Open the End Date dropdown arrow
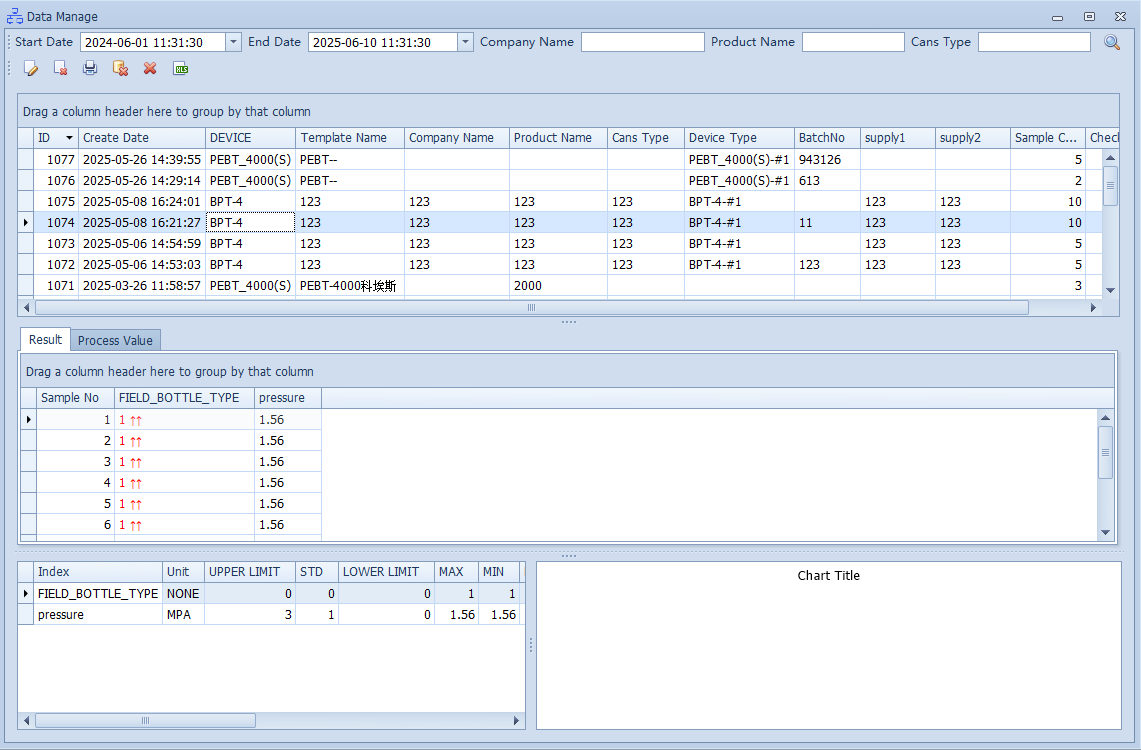Image resolution: width=1141 pixels, height=750 pixels. (466, 42)
